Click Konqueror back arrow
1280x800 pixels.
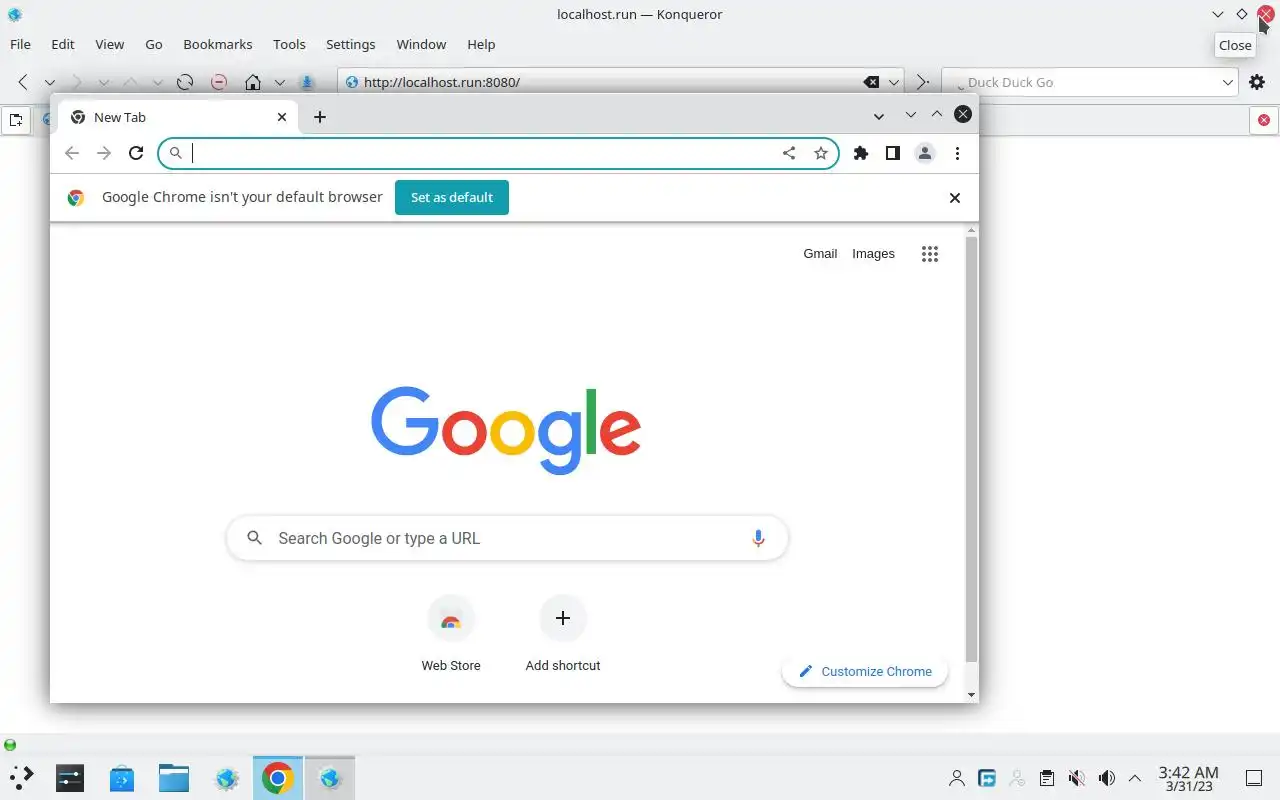click(x=23, y=82)
